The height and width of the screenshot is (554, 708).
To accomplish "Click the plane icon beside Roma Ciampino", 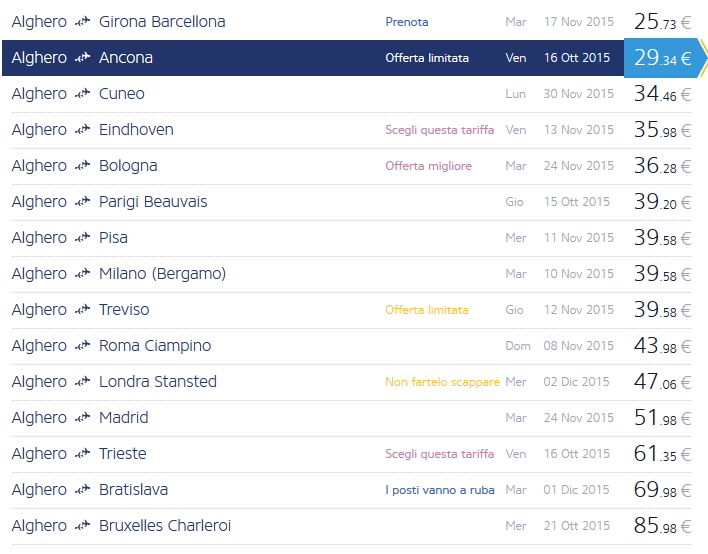I will (82, 346).
